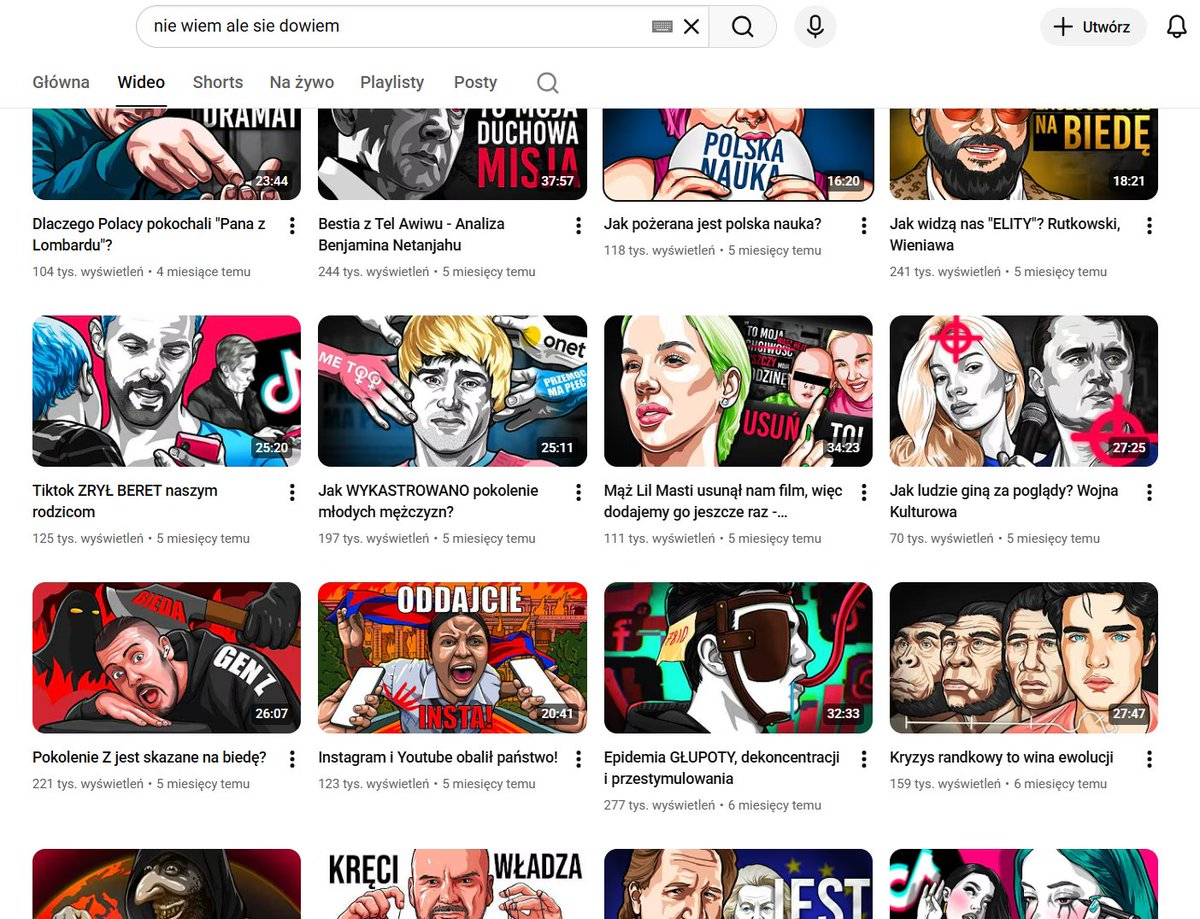The image size is (1200, 919).
Task: Play the masked face thumbnail 32:33
Action: pos(738,658)
